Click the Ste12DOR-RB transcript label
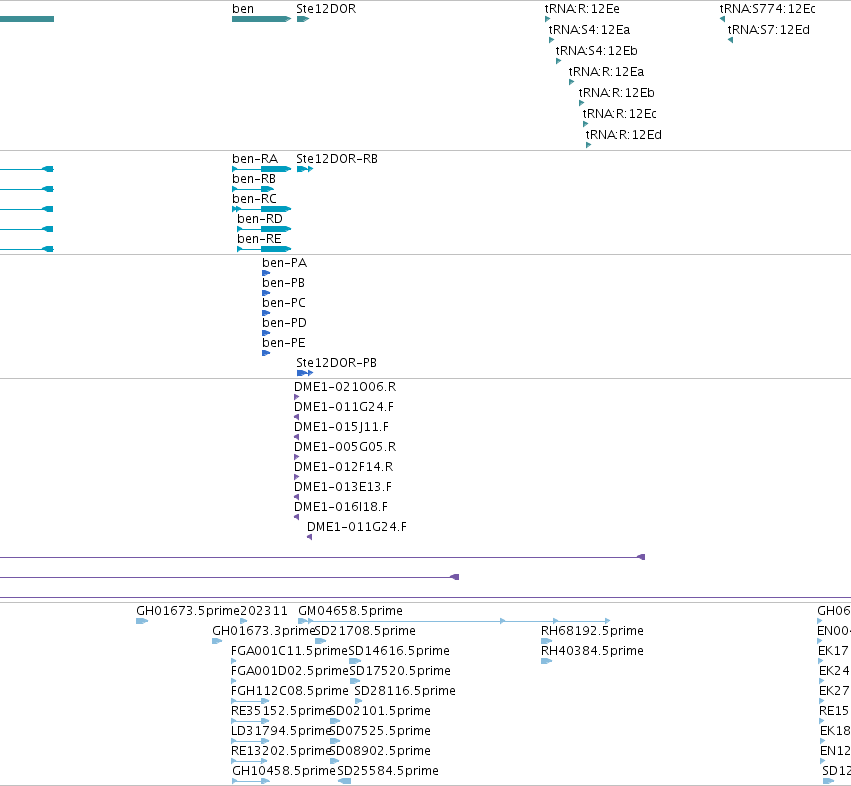 point(337,159)
